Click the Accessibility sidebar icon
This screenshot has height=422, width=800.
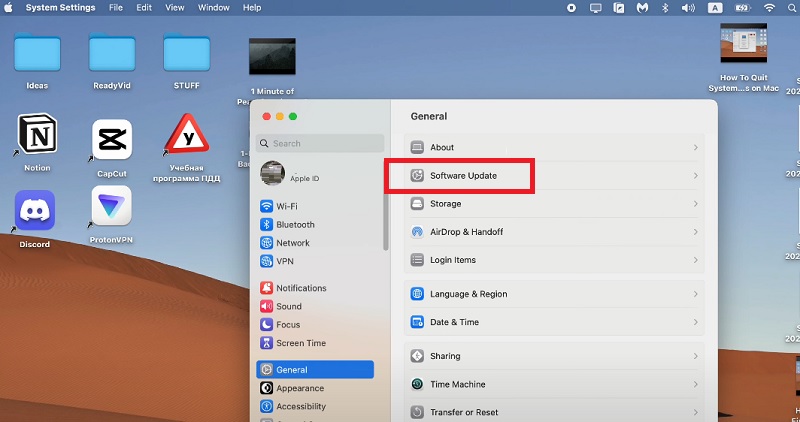[266, 407]
